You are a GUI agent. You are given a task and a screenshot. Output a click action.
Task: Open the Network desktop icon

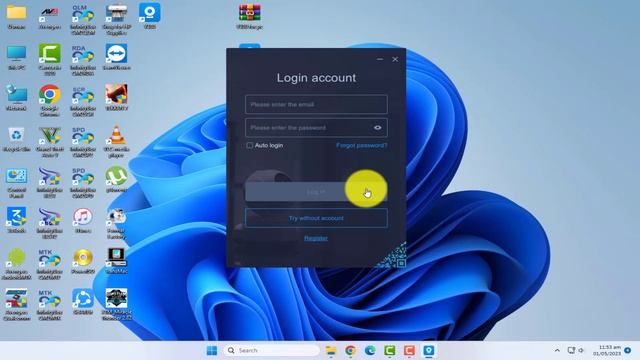[16, 98]
